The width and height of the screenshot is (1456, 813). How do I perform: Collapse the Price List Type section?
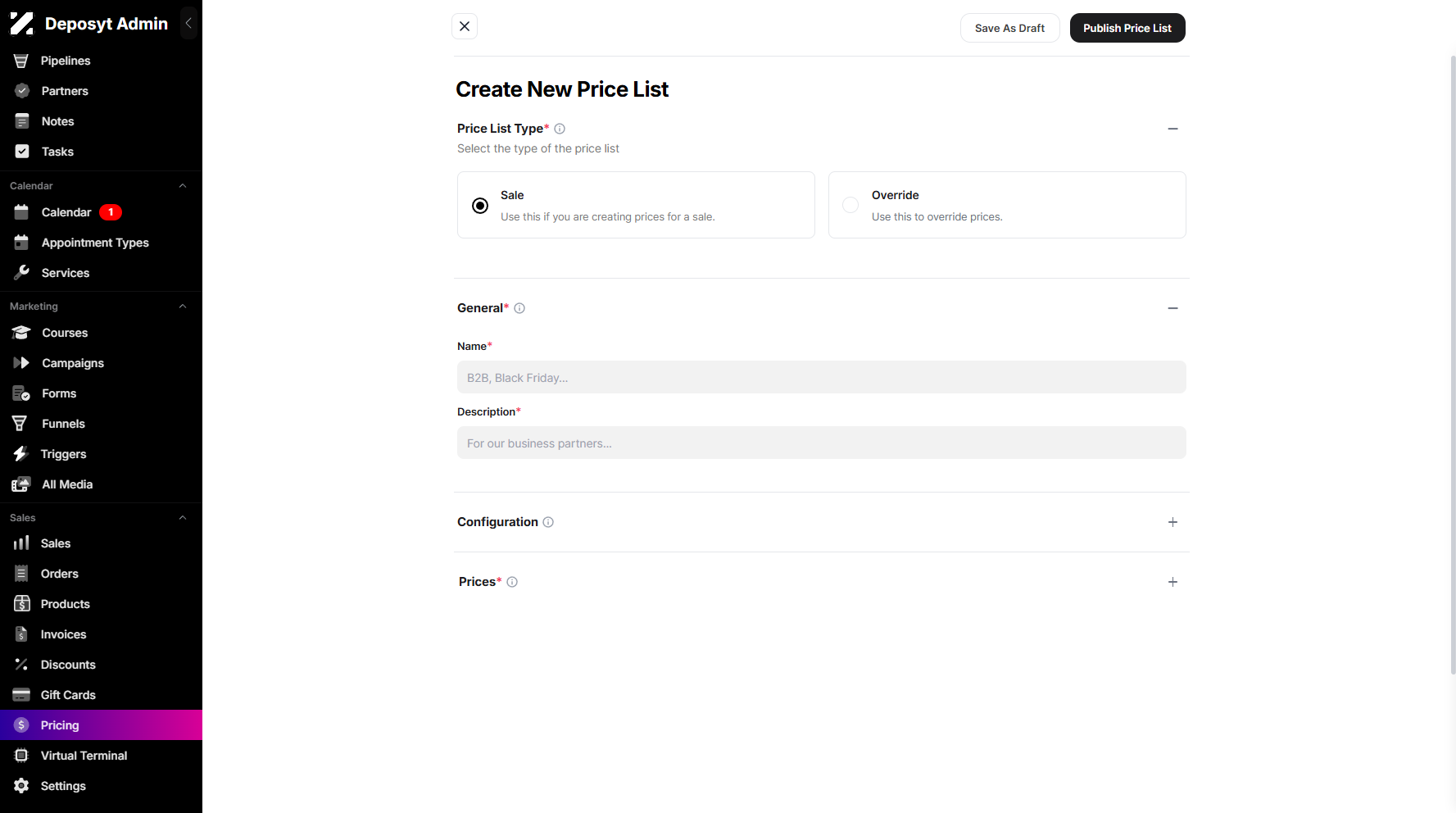1173,129
